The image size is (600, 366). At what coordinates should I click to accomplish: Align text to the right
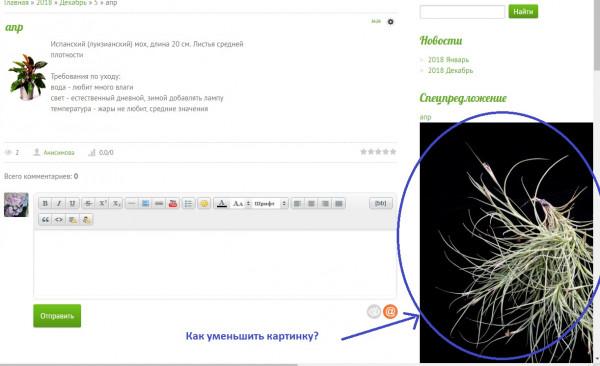click(x=325, y=203)
